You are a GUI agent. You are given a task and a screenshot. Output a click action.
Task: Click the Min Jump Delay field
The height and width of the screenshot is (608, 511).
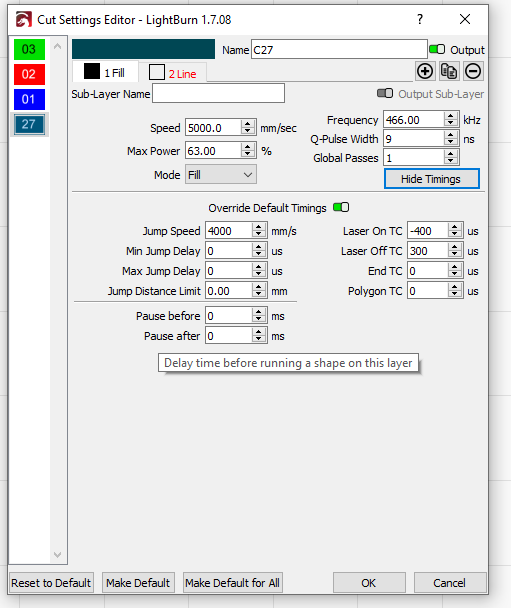point(229,251)
